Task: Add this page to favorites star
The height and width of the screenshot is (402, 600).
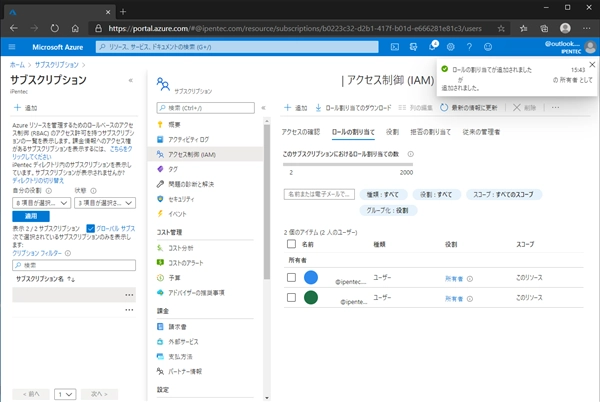Action: click(501, 28)
